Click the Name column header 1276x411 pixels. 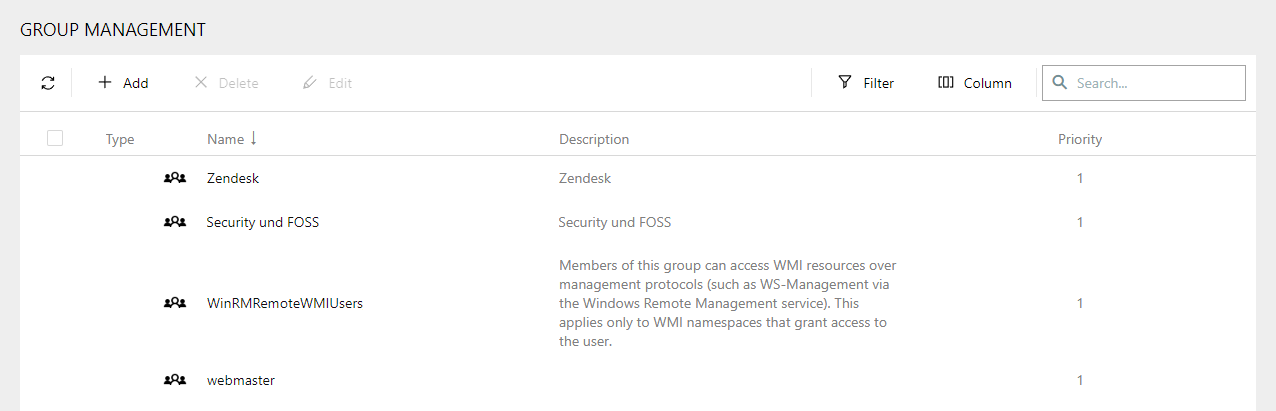click(x=225, y=139)
